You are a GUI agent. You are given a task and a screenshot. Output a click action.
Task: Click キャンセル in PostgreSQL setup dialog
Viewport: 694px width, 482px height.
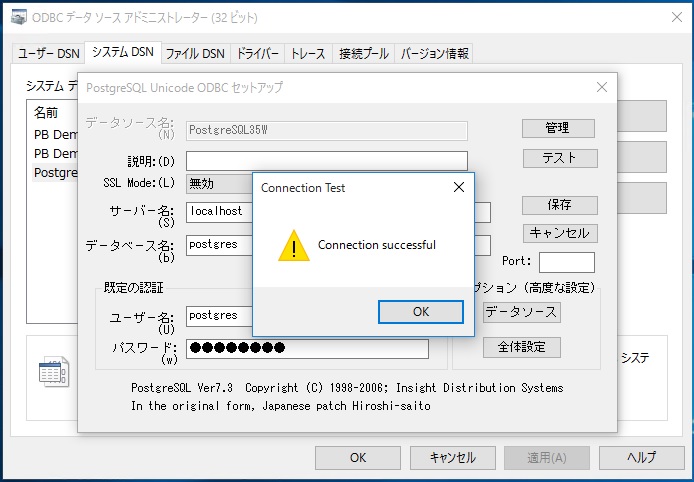click(560, 233)
